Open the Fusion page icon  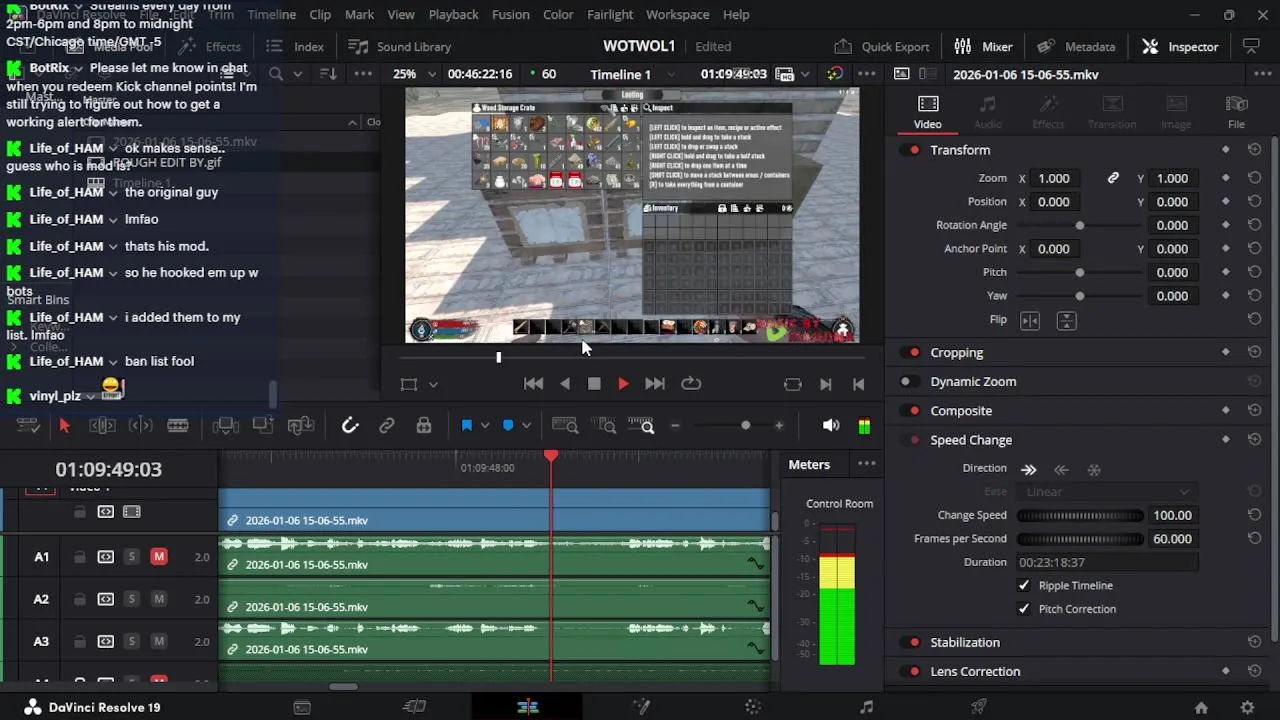click(x=641, y=707)
